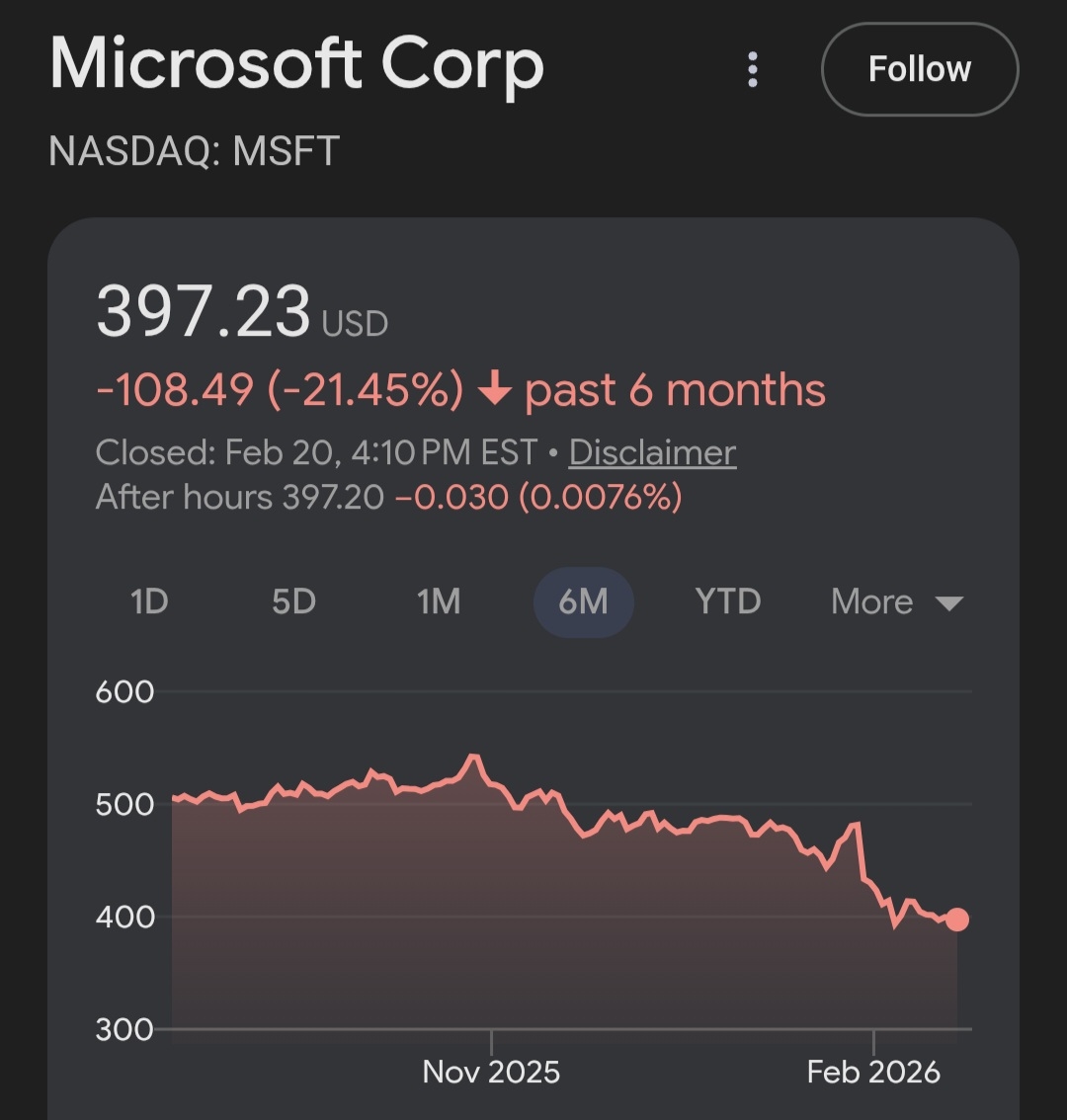
Task: Show the 1M price chart
Action: 439,601
